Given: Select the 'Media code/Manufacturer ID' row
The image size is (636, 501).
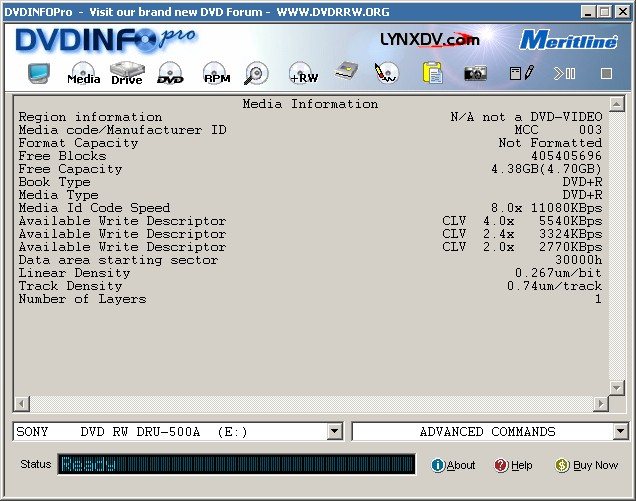Looking at the screenshot, I should pyautogui.click(x=310, y=130).
